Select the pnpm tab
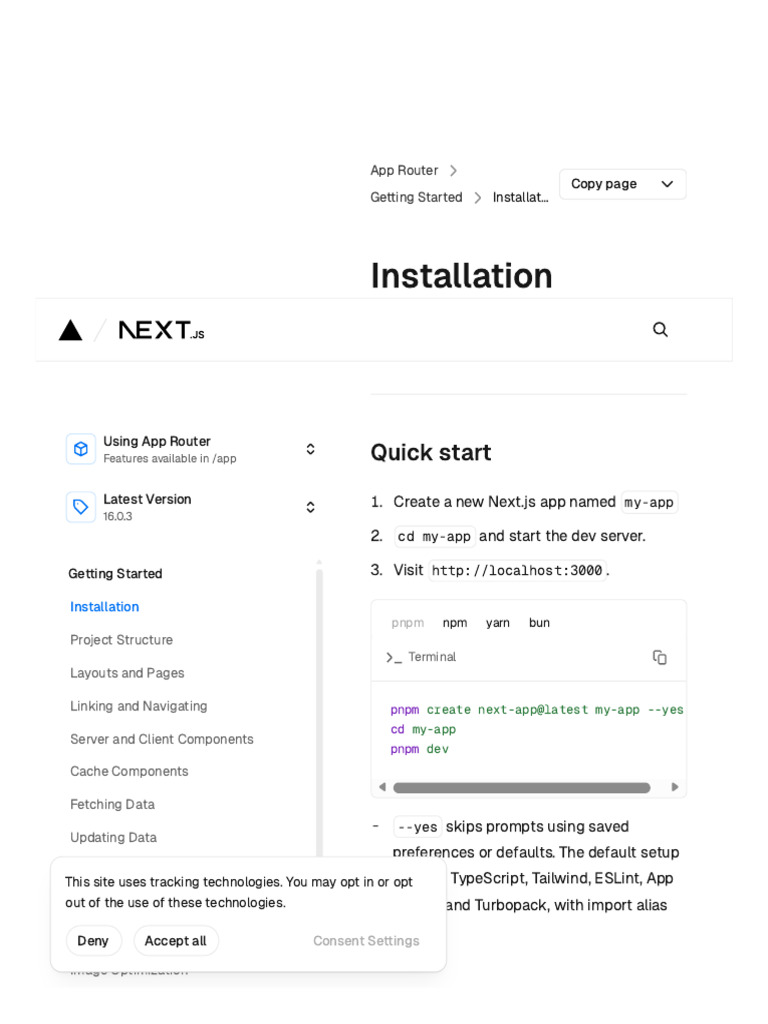 [408, 623]
